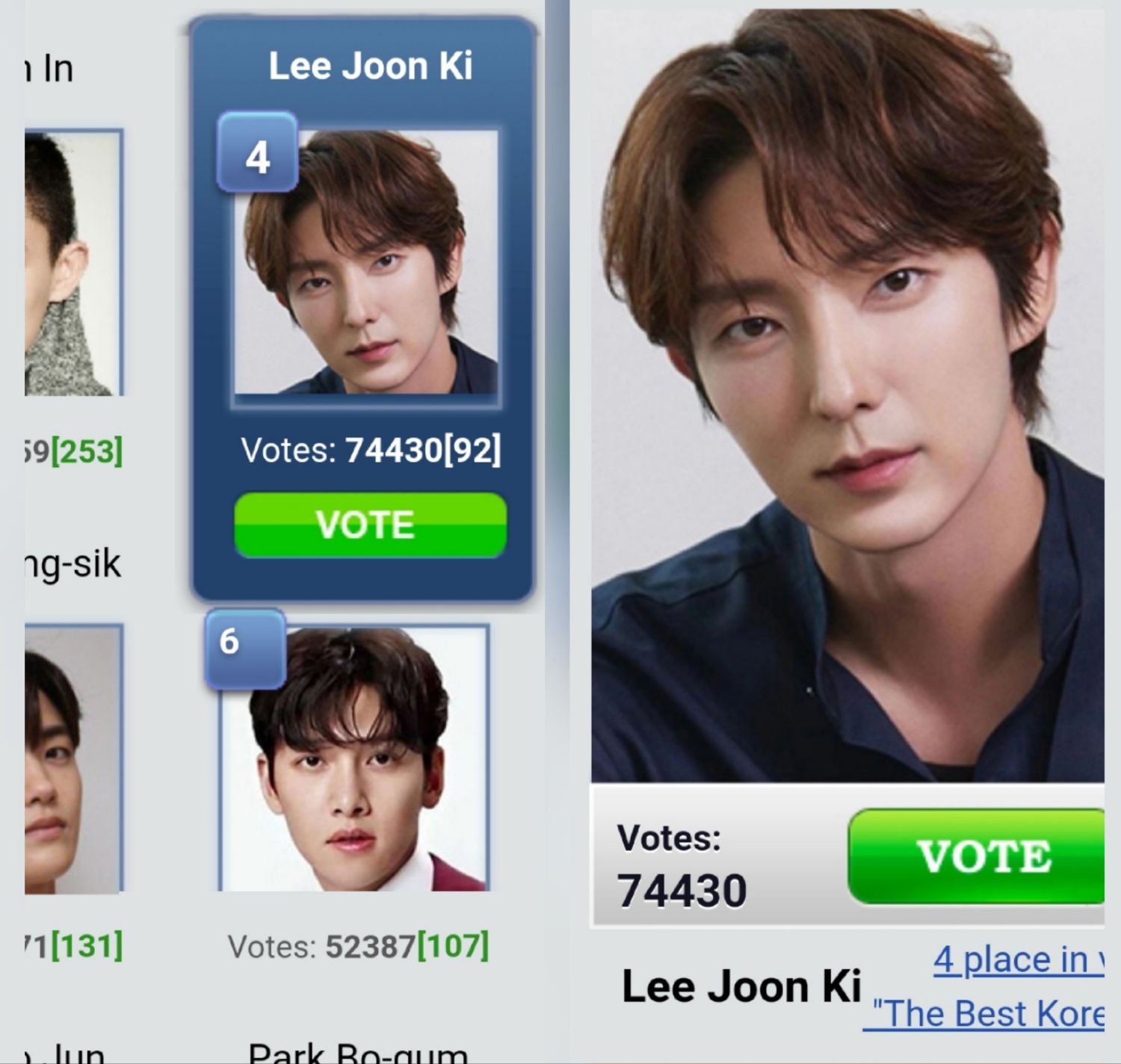Click the green VOTE button in Lee Joon Ki card

coord(371,525)
